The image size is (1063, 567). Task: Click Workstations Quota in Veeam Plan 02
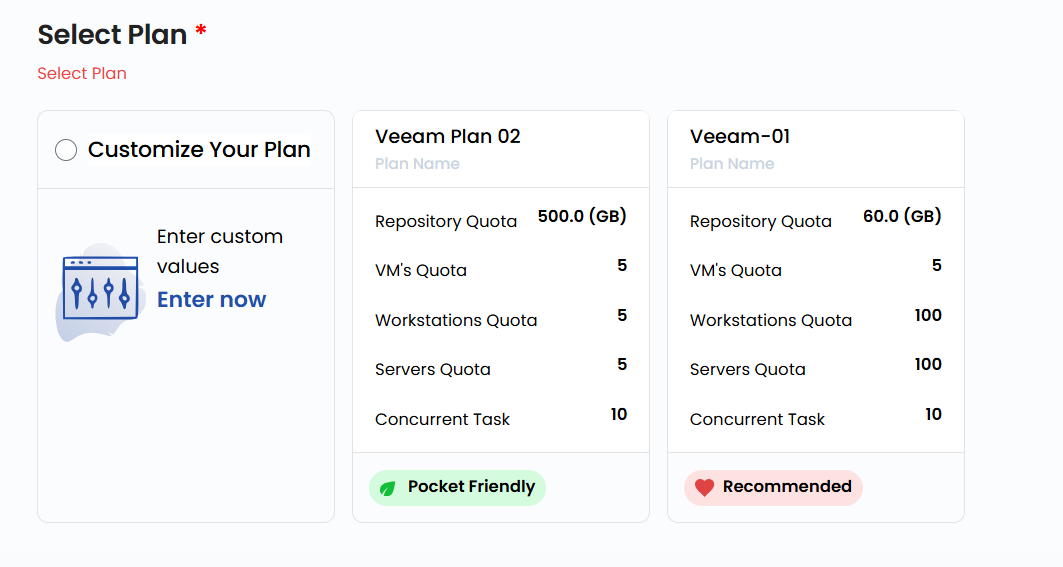[456, 321]
